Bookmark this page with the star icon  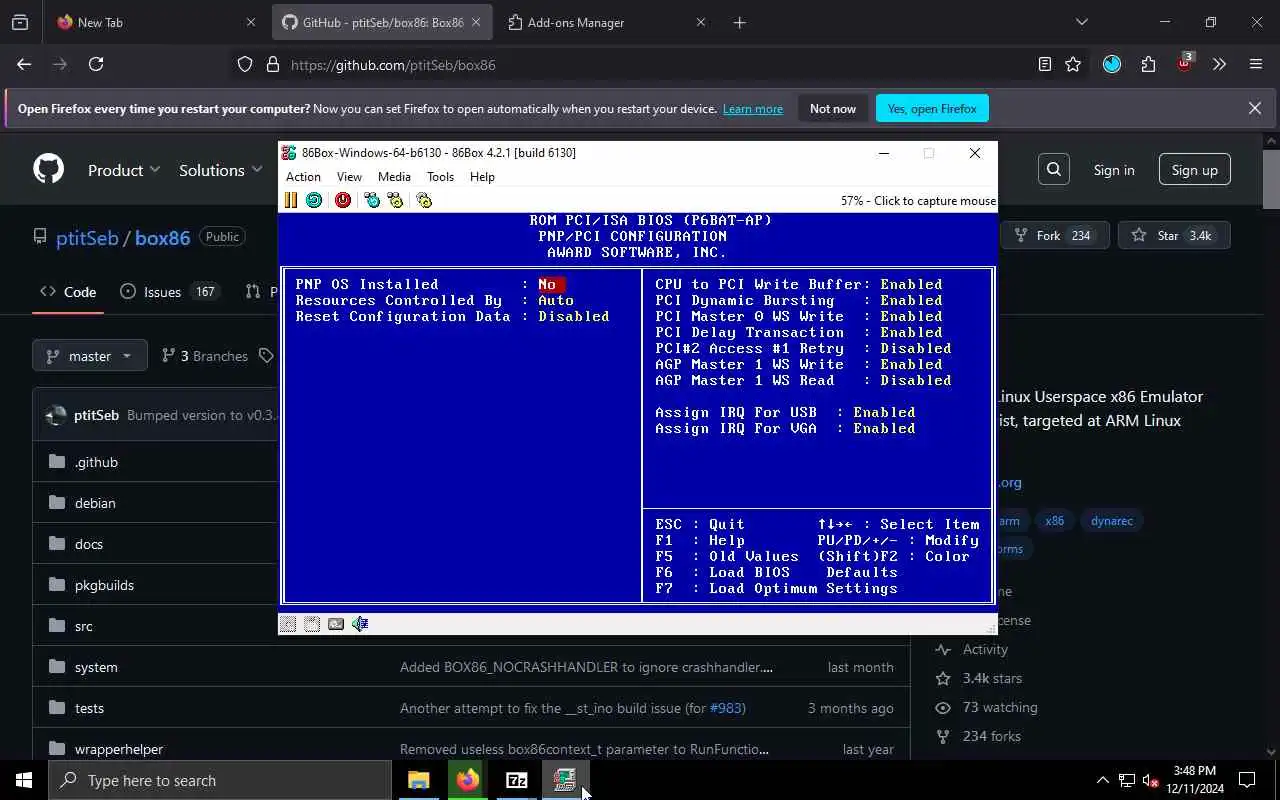[1073, 64]
